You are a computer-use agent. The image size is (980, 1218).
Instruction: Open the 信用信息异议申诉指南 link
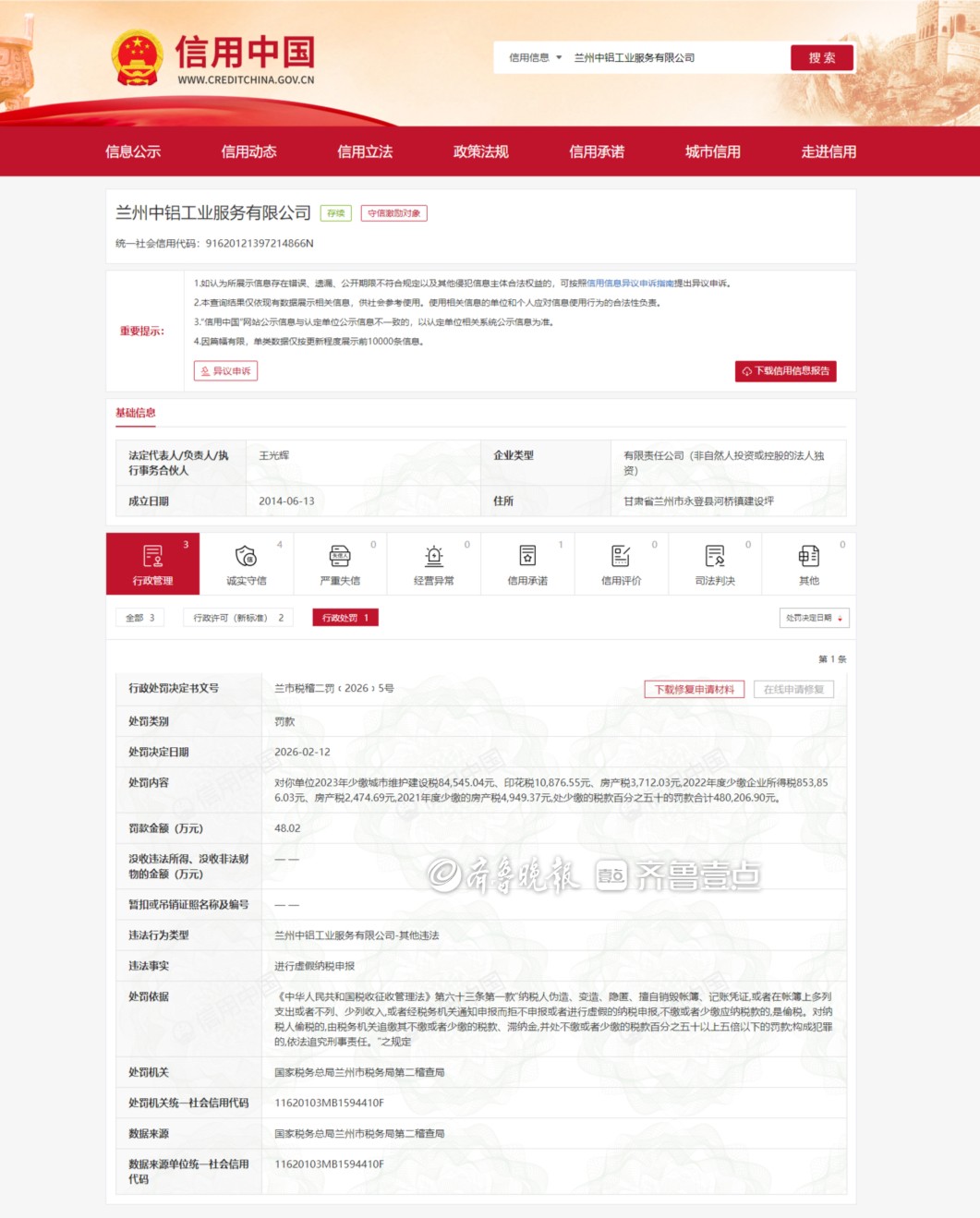pos(630,283)
